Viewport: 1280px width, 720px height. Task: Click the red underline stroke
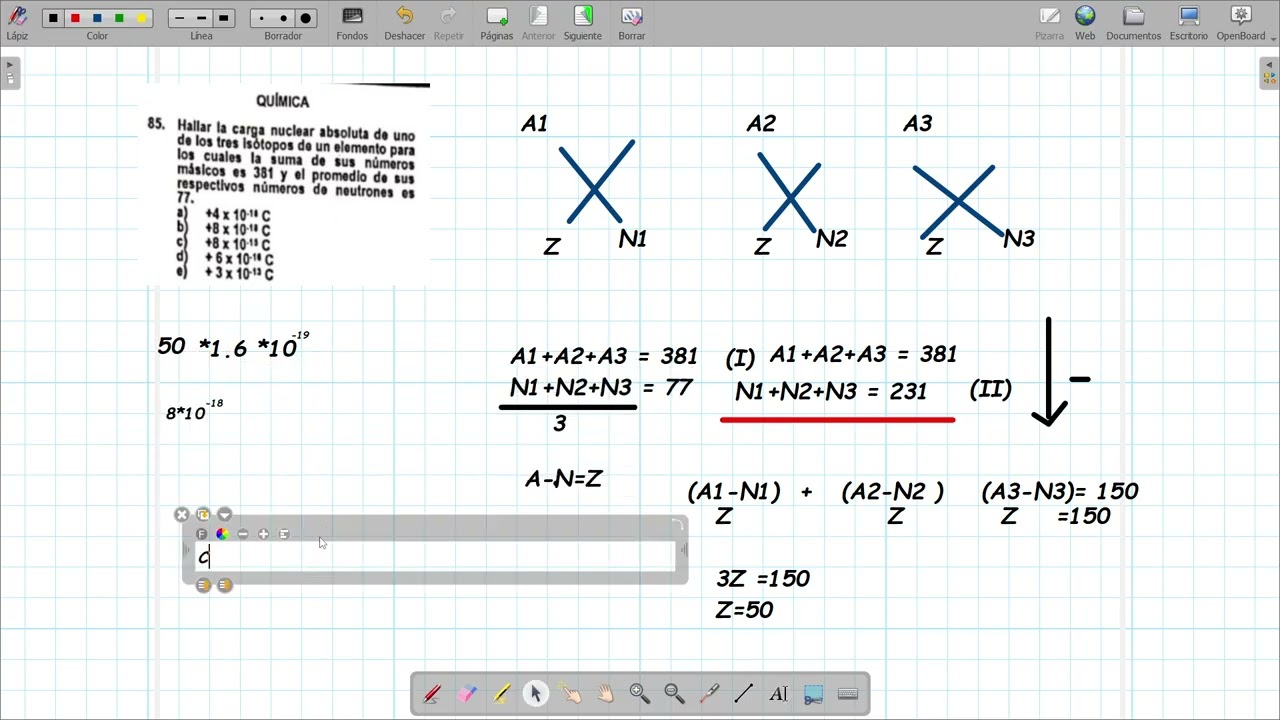point(838,420)
